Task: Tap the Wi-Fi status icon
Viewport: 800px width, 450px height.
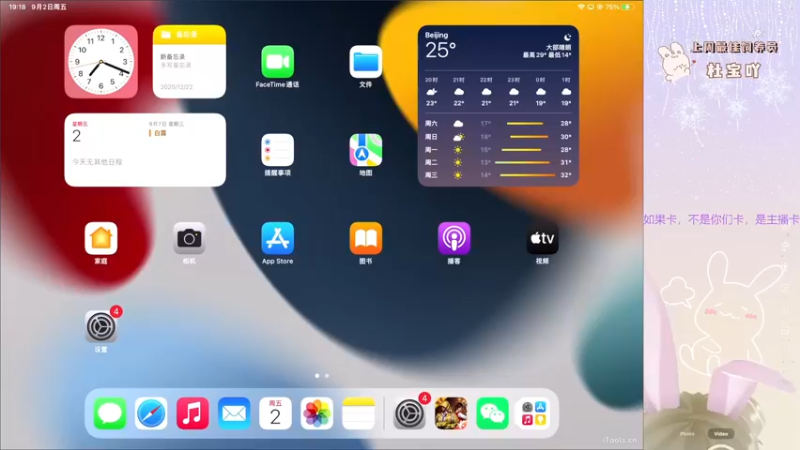Action: 581,7
